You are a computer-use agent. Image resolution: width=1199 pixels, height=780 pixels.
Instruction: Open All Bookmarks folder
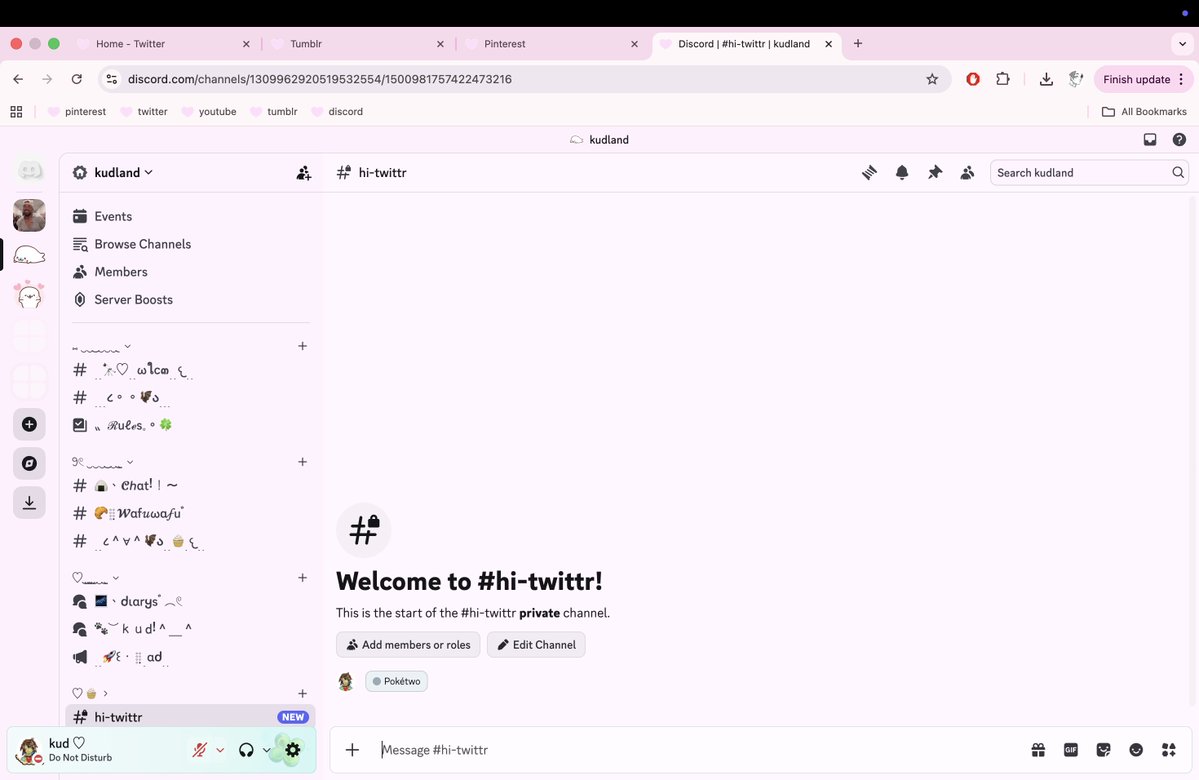1144,112
